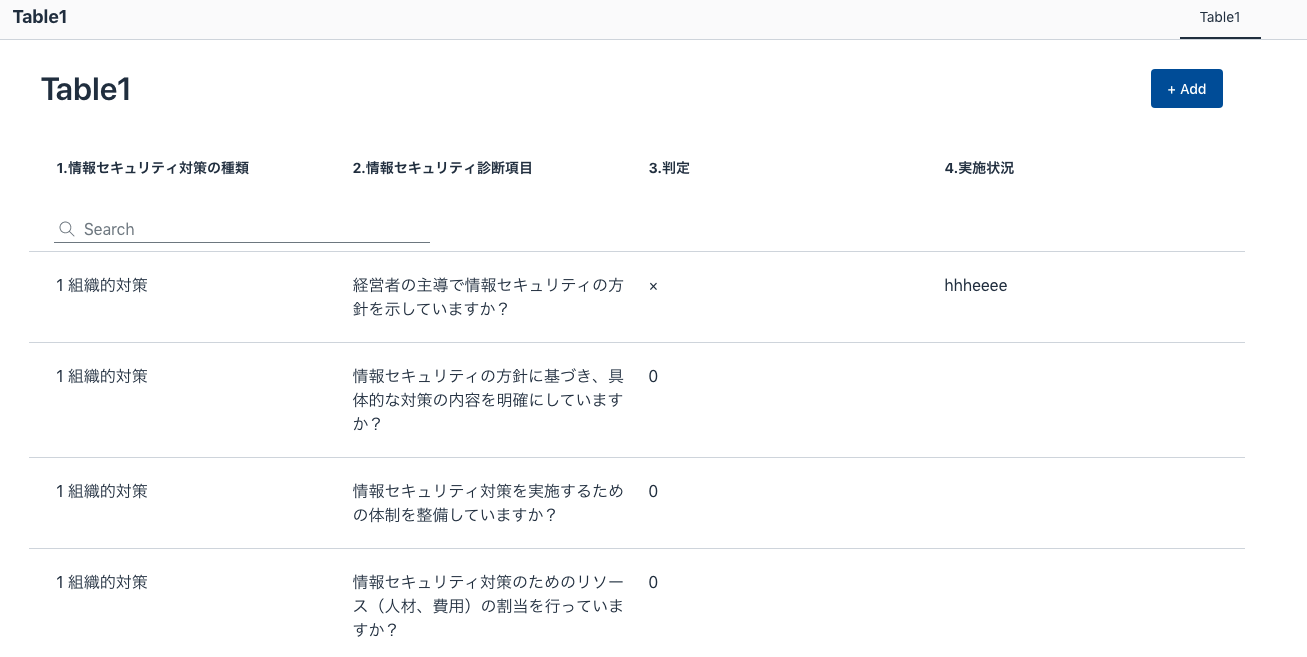The height and width of the screenshot is (657, 1307).
Task: Open row 対策を実施するための体制を整備
Action: (488, 503)
